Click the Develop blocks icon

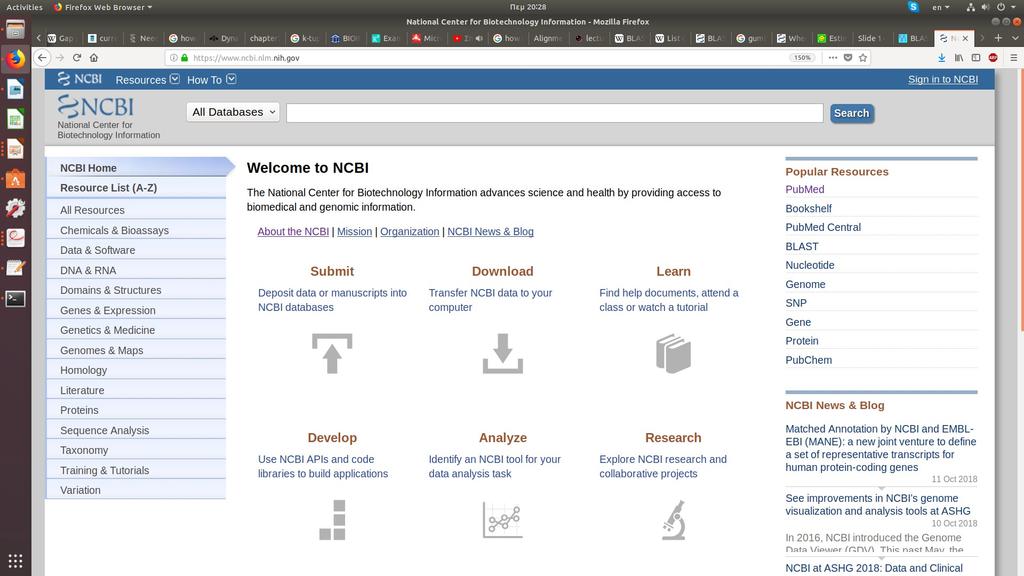pyautogui.click(x=332, y=520)
